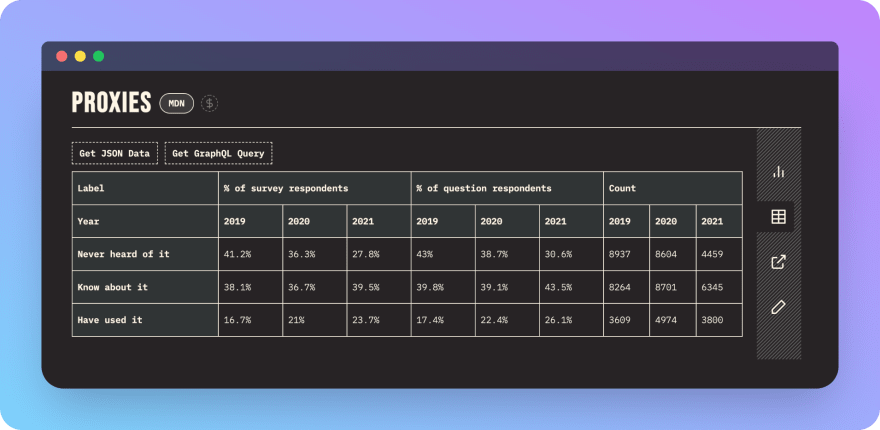Select the table view icon
The height and width of the screenshot is (430, 880).
pos(778,217)
